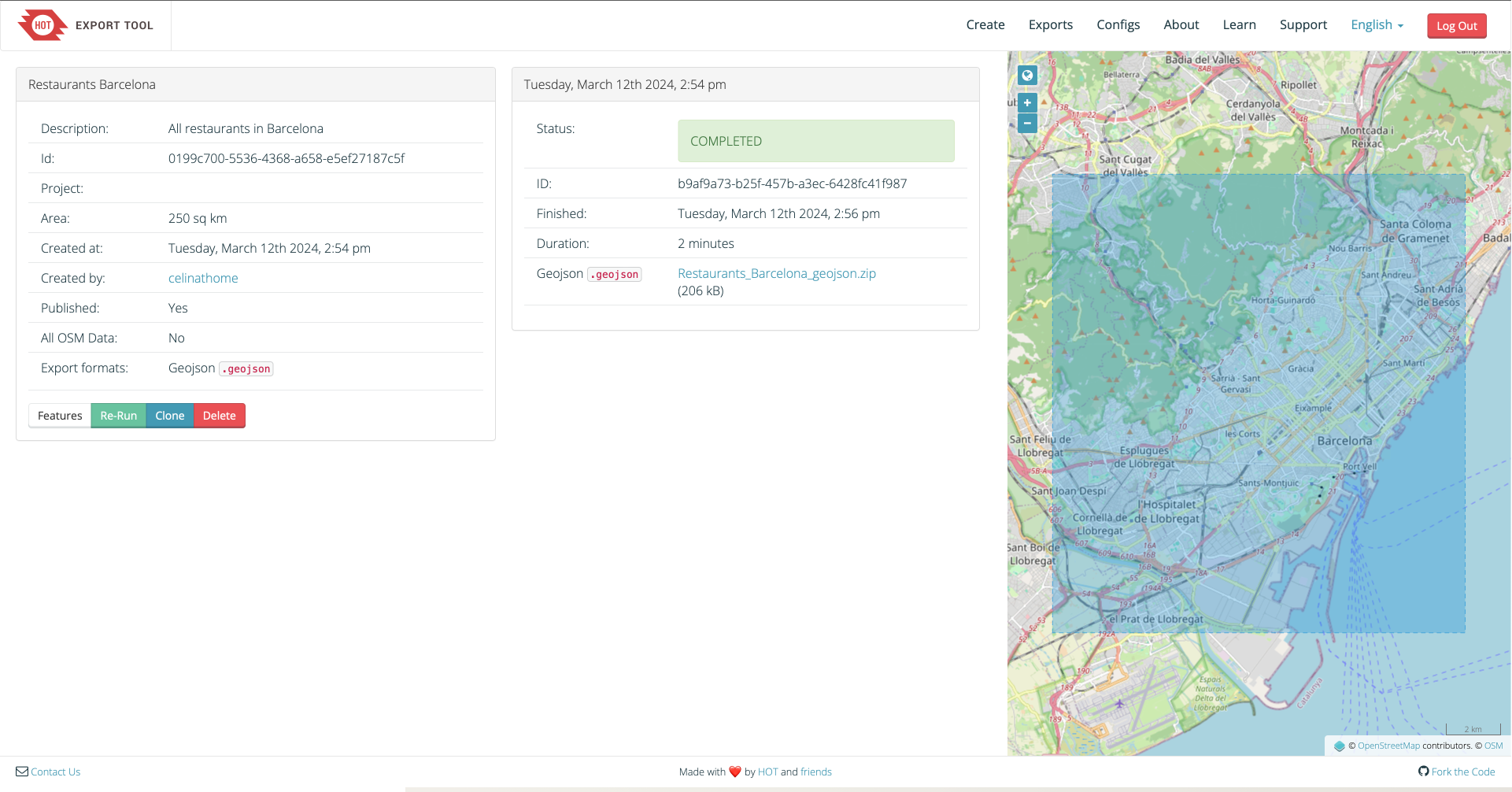Zoom out the map with minus button

1027,123
